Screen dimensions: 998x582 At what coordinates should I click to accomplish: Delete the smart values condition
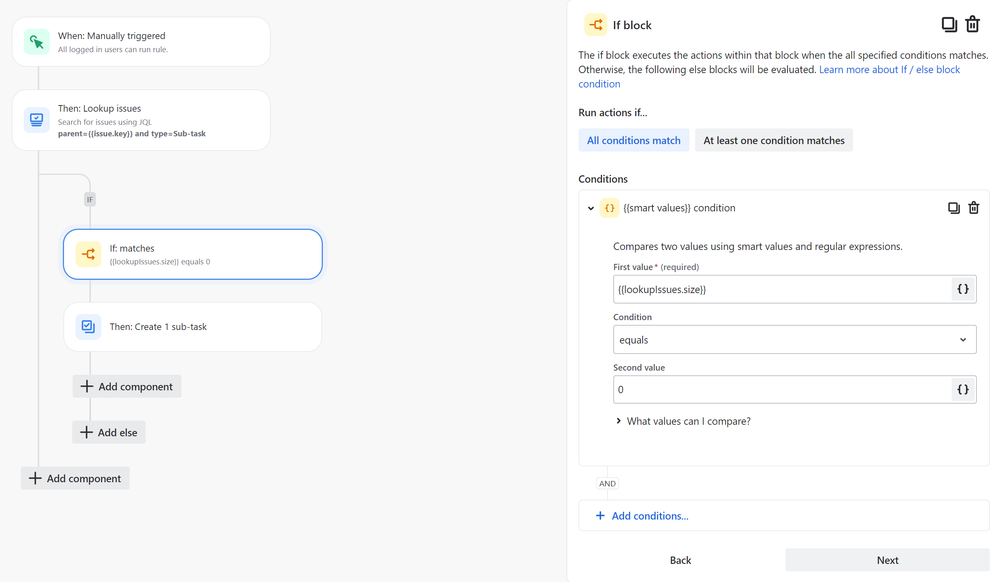pyautogui.click(x=973, y=208)
